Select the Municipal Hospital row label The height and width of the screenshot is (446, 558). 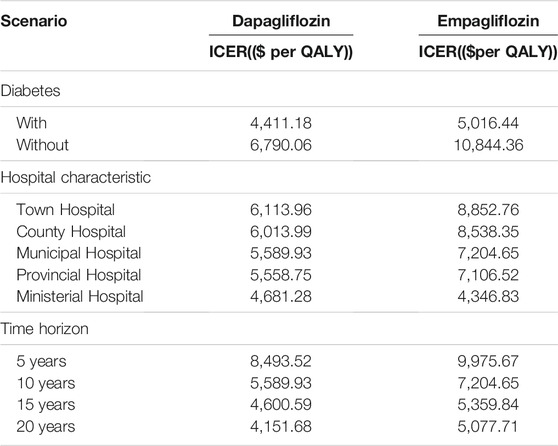pos(79,253)
